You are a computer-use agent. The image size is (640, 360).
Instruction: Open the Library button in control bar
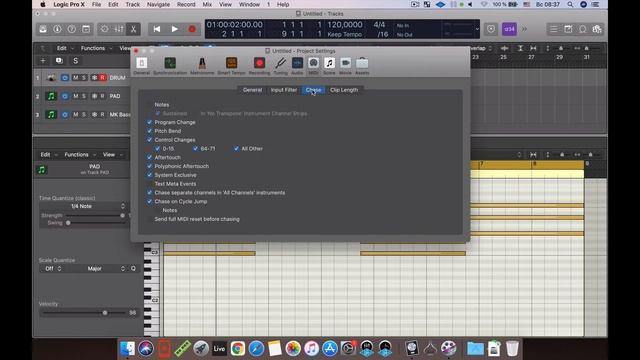[x=43, y=29]
